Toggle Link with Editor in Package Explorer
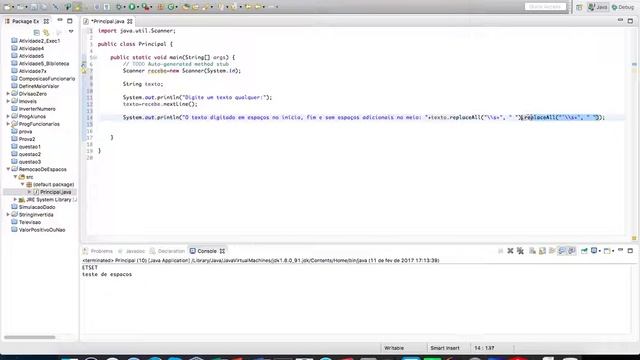The image size is (640, 360). pos(46,32)
